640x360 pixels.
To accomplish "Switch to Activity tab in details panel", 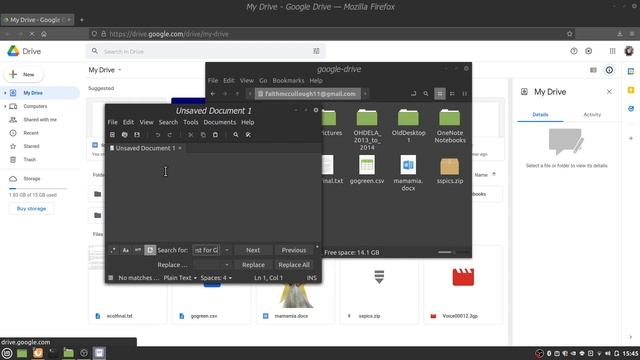I will click(592, 115).
